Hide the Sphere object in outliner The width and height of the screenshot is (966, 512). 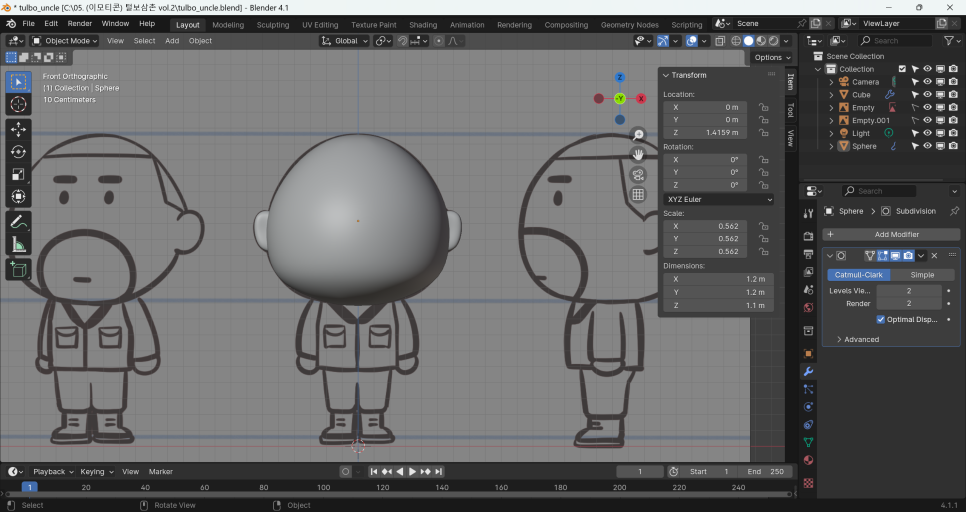[927, 146]
